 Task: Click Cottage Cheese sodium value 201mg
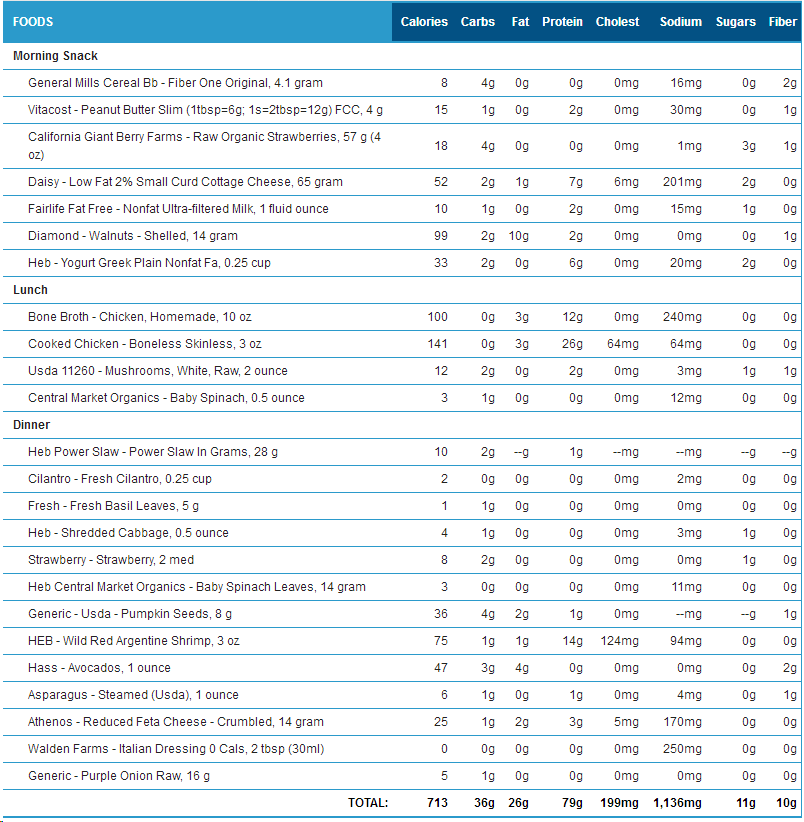[x=682, y=182]
